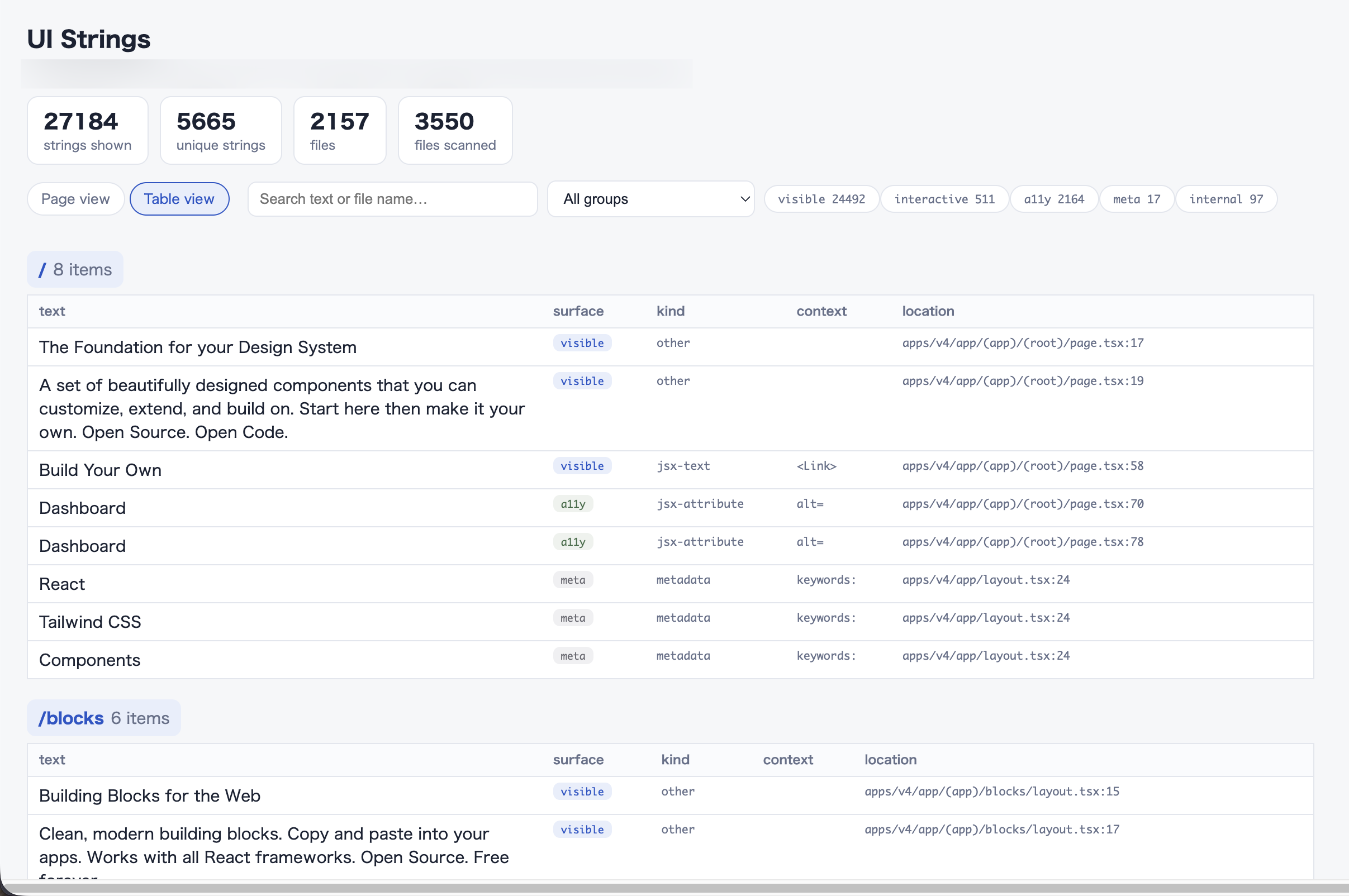The height and width of the screenshot is (896, 1349).
Task: Select the Dashboard text in the page.tsx:78 row
Action: 82,546
